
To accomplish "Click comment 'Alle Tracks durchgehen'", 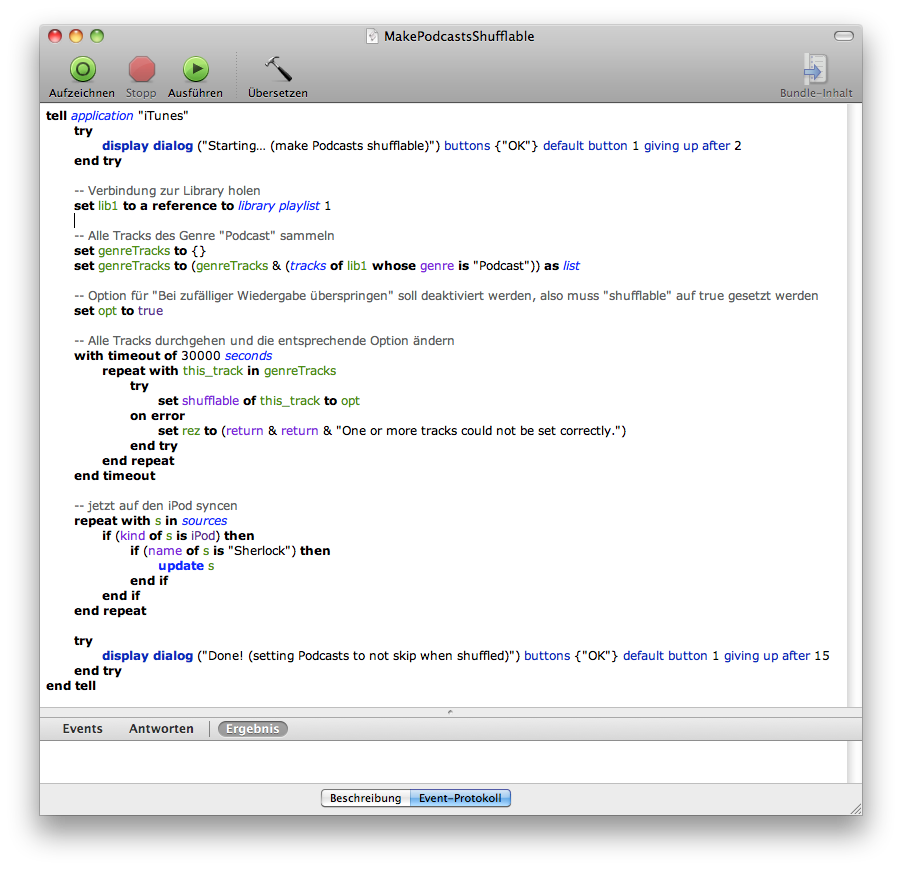I will 264,340.
